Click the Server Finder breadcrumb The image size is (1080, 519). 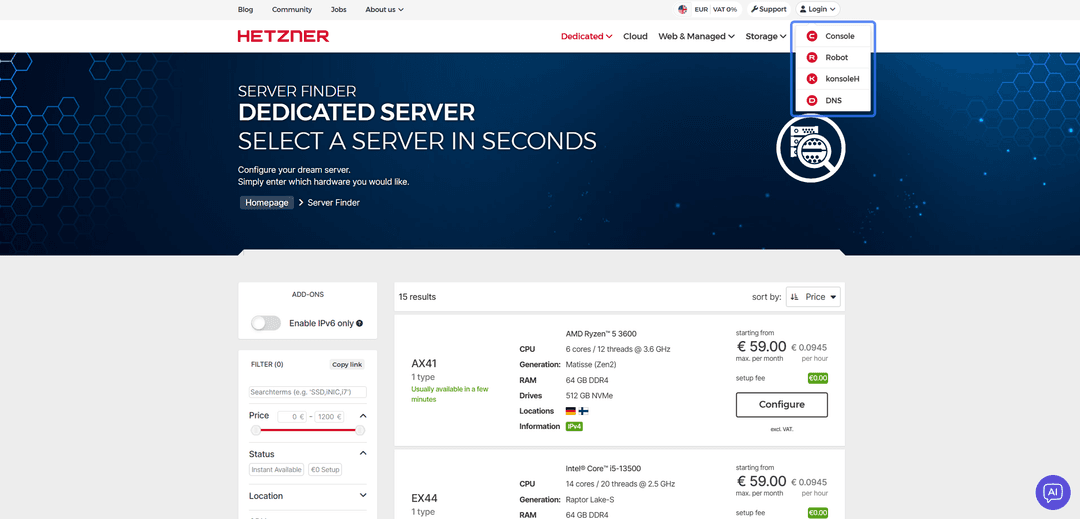pyautogui.click(x=333, y=202)
